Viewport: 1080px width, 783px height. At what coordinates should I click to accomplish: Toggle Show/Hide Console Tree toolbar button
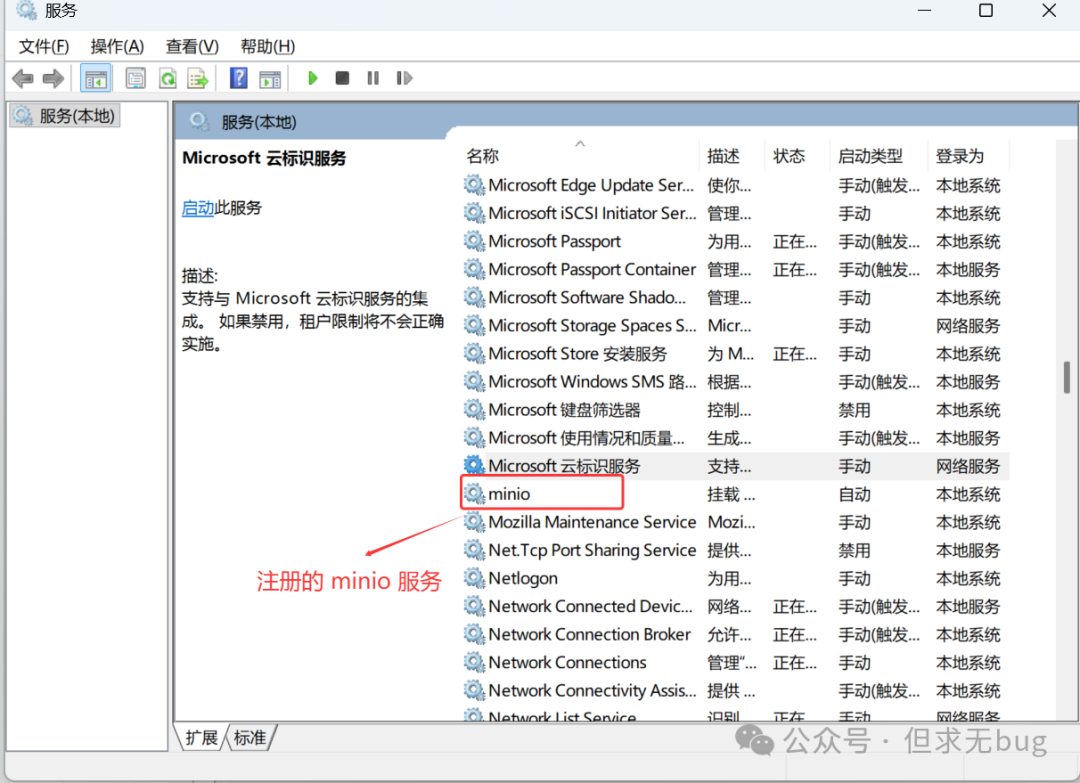[x=96, y=78]
